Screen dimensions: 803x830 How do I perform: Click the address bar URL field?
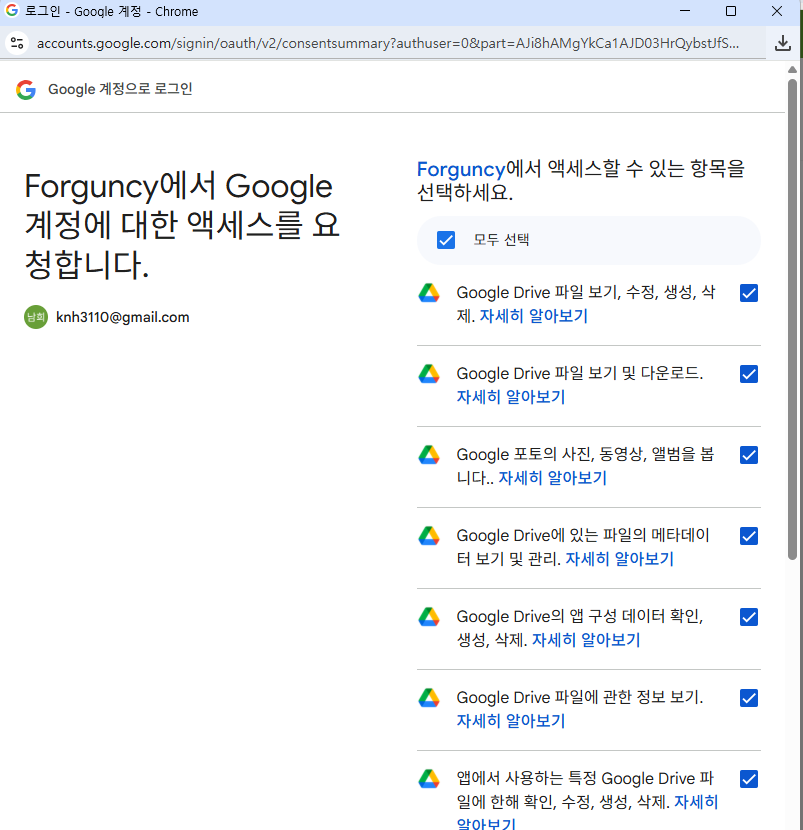coord(387,43)
